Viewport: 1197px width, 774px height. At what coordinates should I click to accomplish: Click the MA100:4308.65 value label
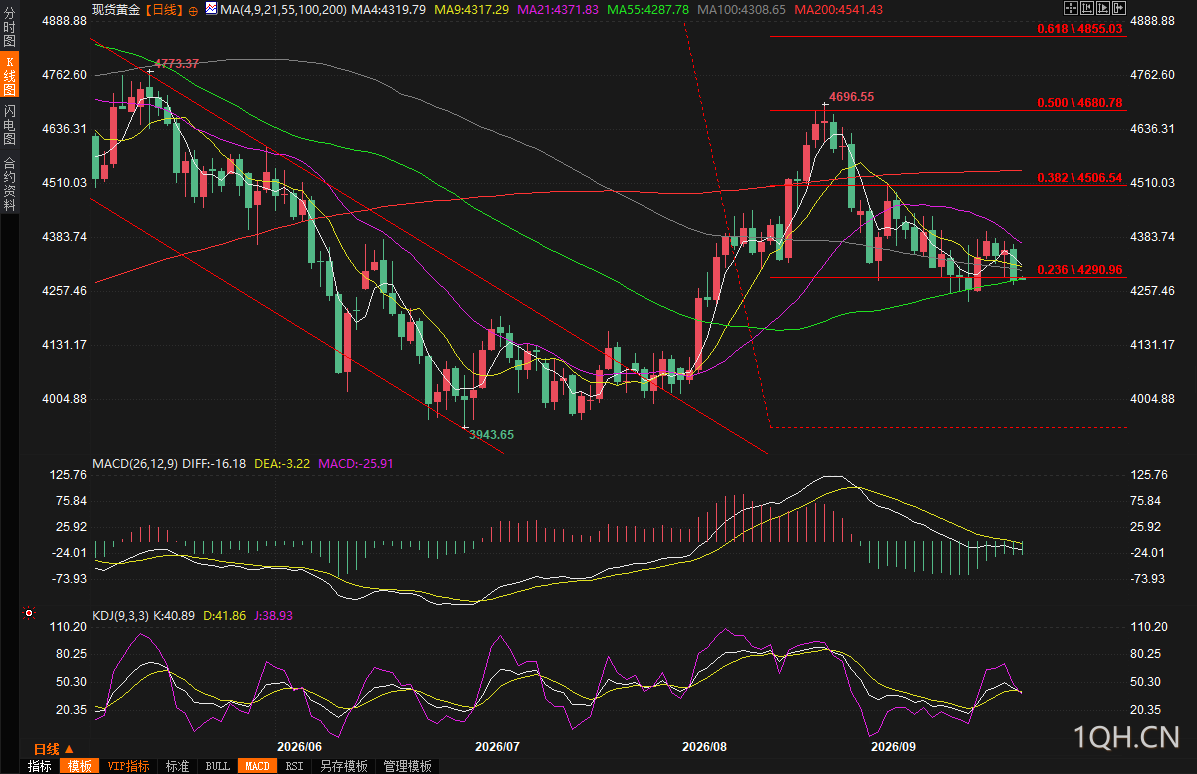tap(741, 9)
